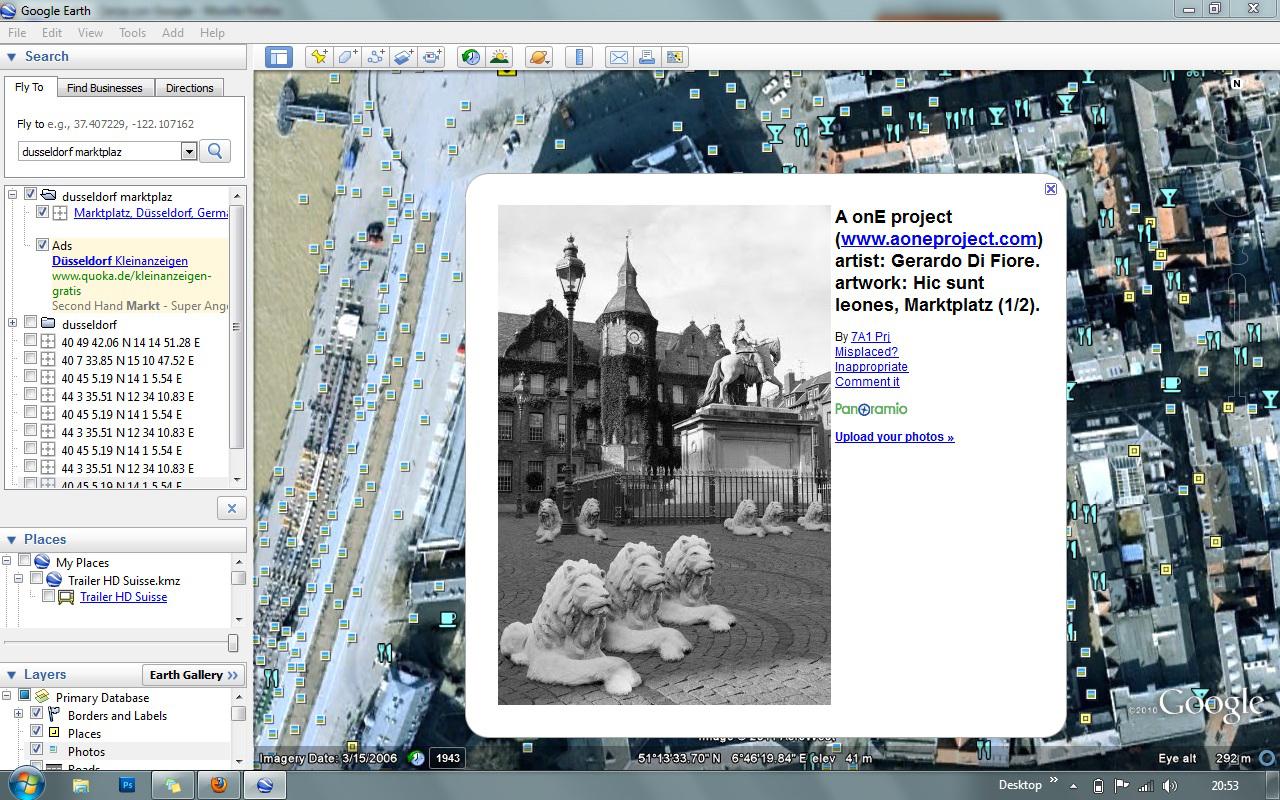This screenshot has height=800, width=1280.
Task: Collapse the Search panel header
Action: (12, 57)
